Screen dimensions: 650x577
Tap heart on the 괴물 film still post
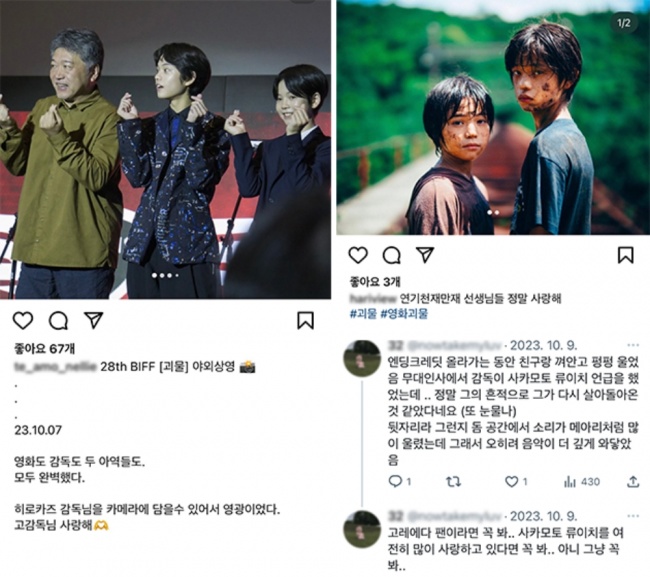(358, 255)
